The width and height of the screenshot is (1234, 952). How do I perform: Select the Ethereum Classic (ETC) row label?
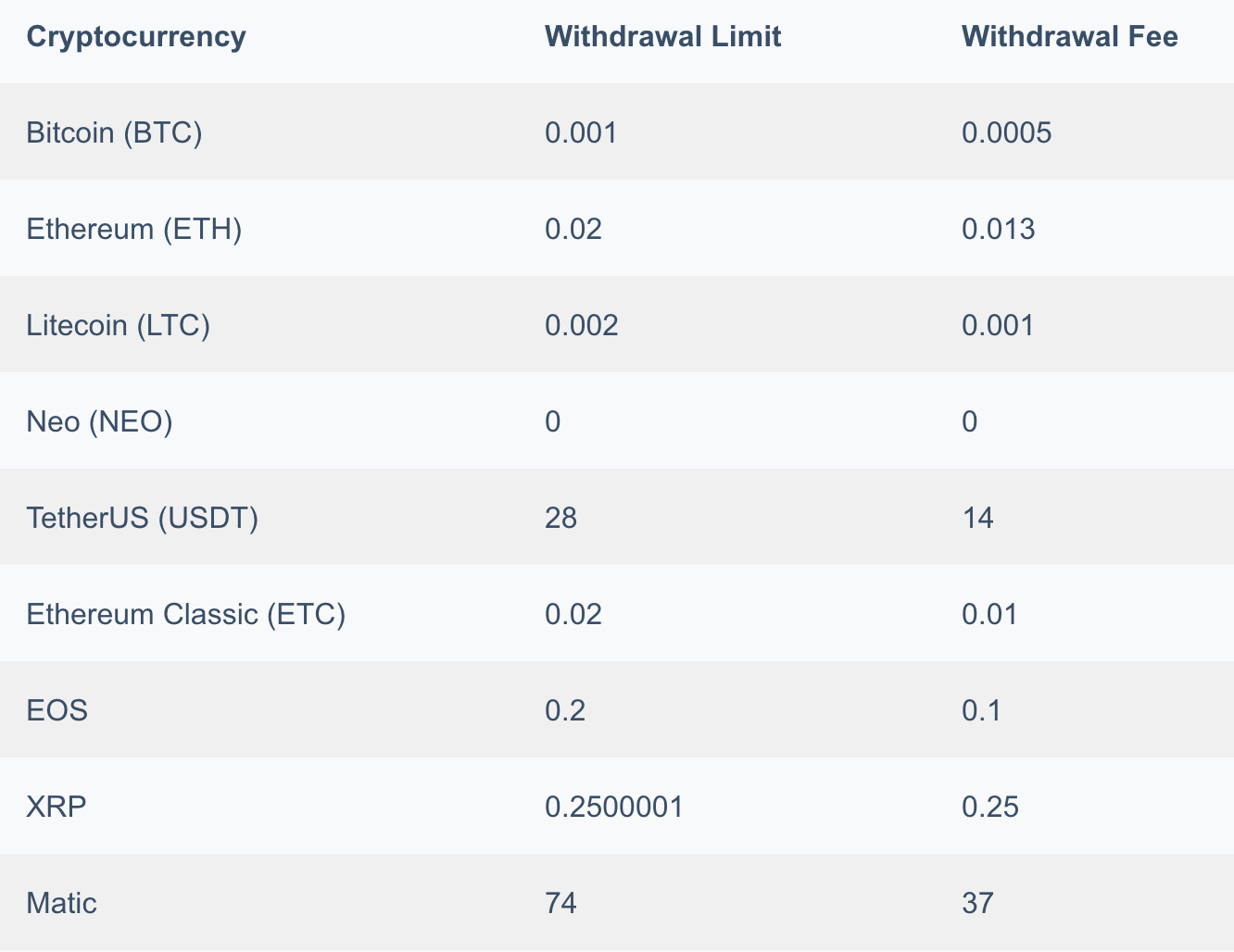[x=186, y=614]
